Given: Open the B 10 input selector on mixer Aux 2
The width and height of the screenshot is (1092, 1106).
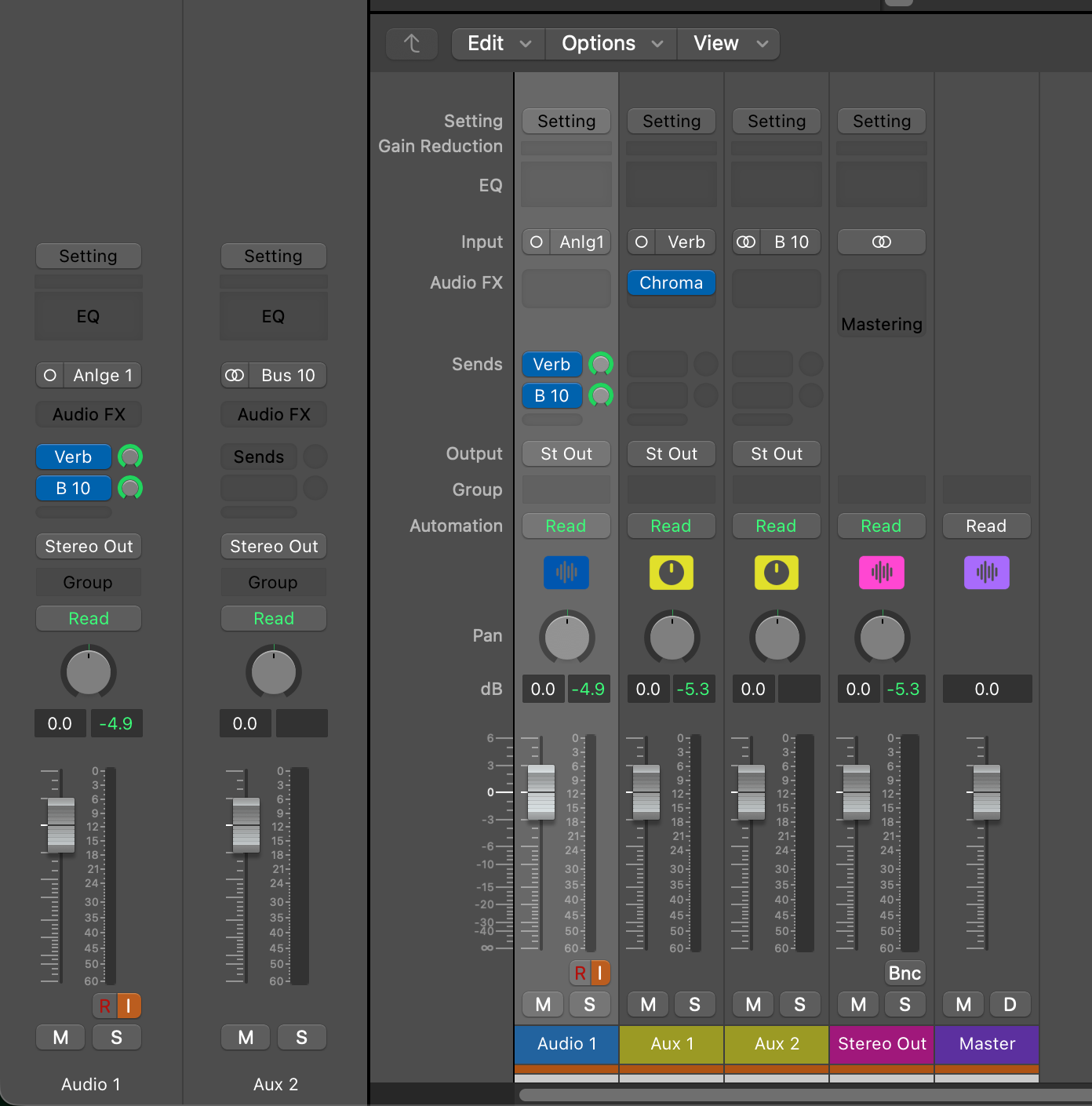Looking at the screenshot, I should [792, 242].
